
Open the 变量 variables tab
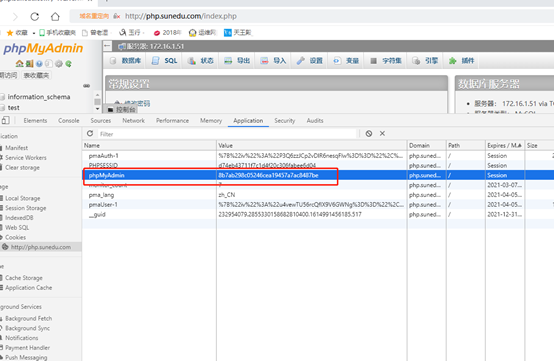(x=347, y=61)
